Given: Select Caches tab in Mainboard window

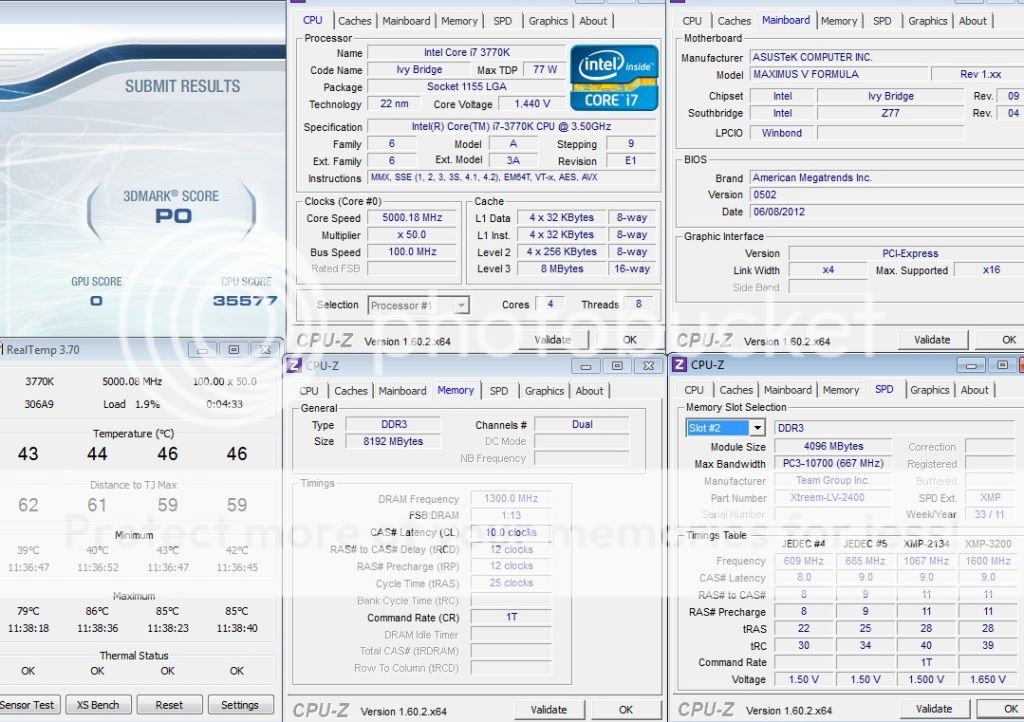Looking at the screenshot, I should coord(734,21).
